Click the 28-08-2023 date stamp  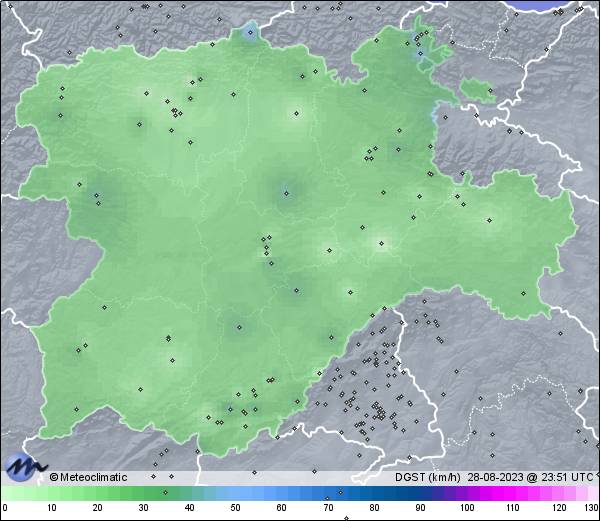click(496, 477)
